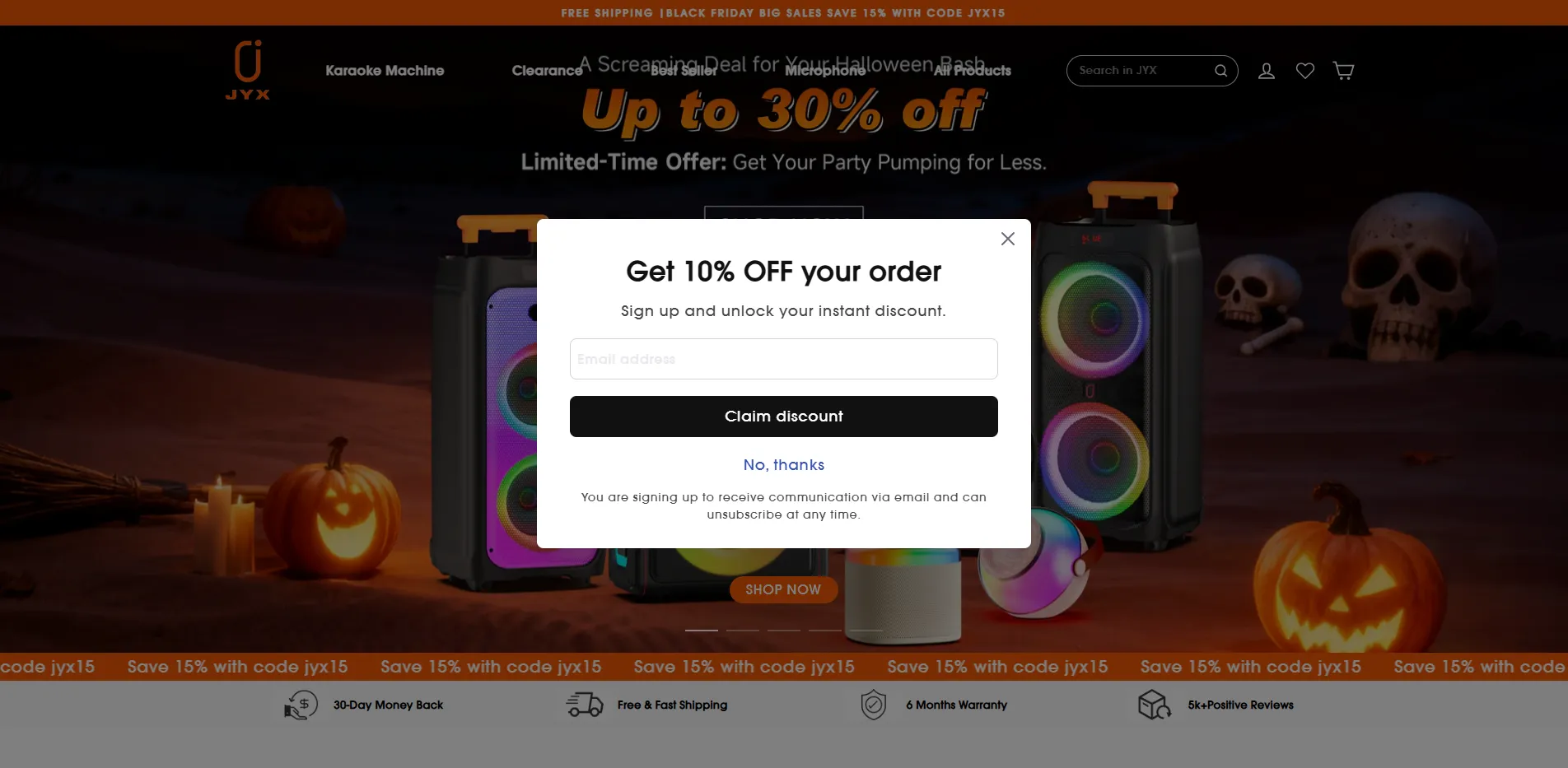Click the Claim discount button

(x=784, y=417)
